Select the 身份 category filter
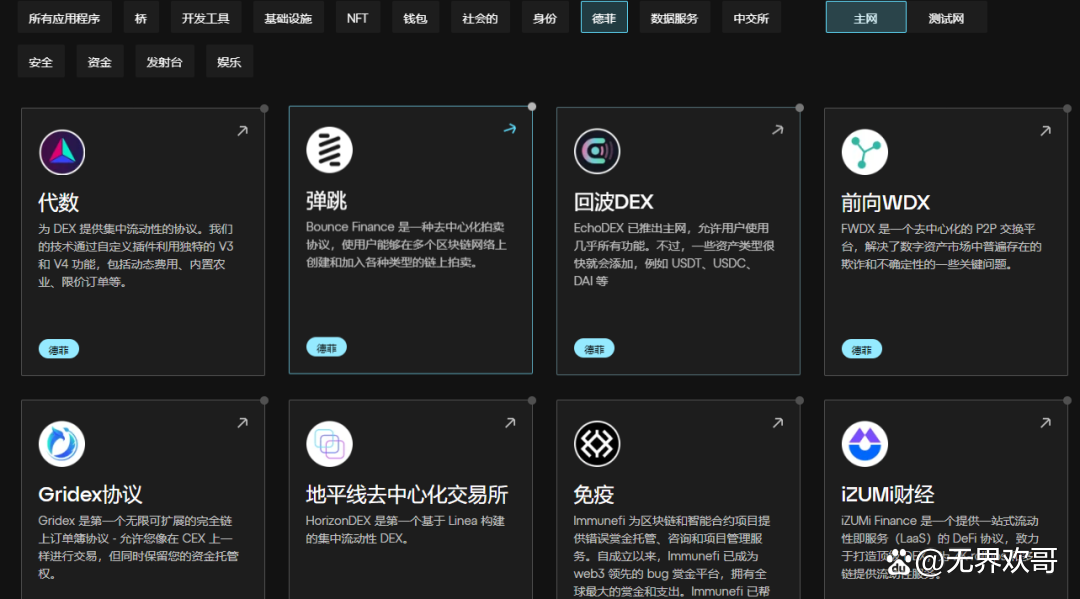Viewport: 1080px width, 599px height. 545,18
